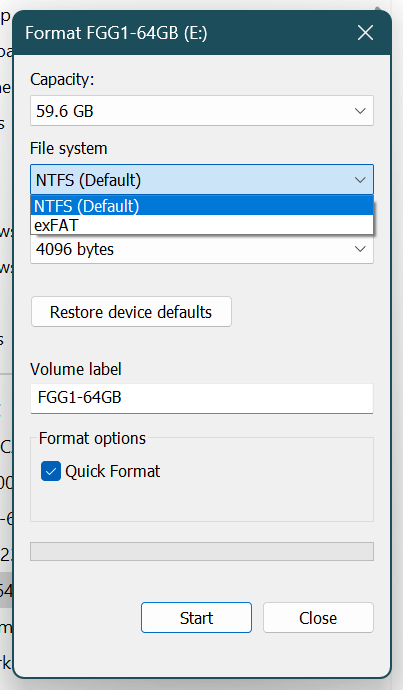
Task: Click the blue checkmark box icon
Action: [x=51, y=471]
